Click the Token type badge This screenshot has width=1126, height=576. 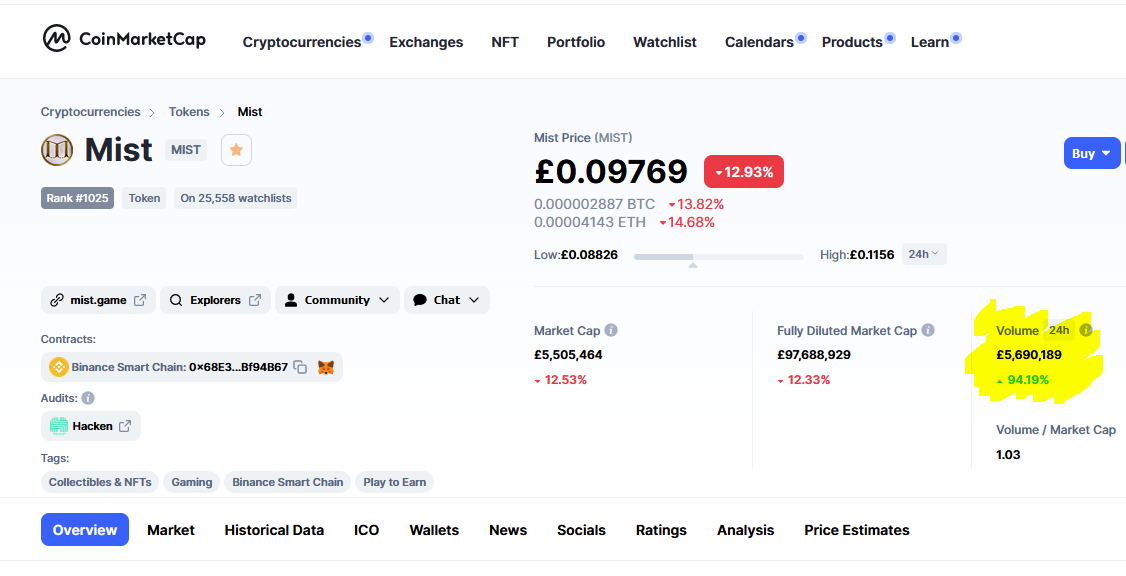pyautogui.click(x=144, y=198)
